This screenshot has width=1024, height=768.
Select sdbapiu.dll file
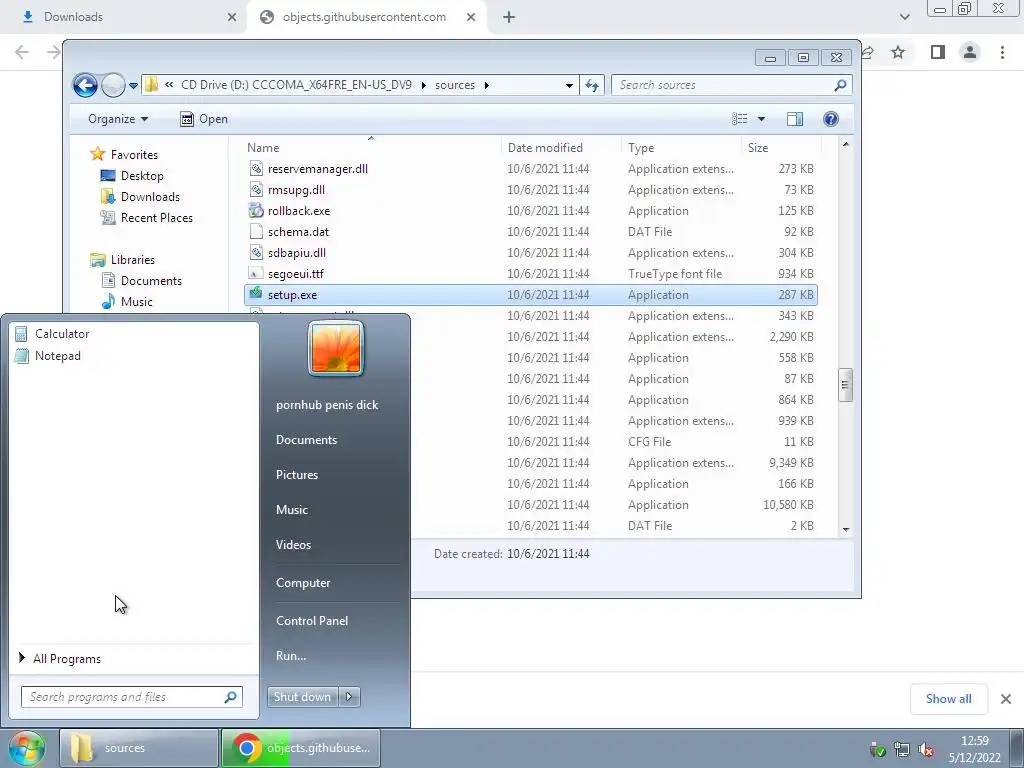[296, 253]
